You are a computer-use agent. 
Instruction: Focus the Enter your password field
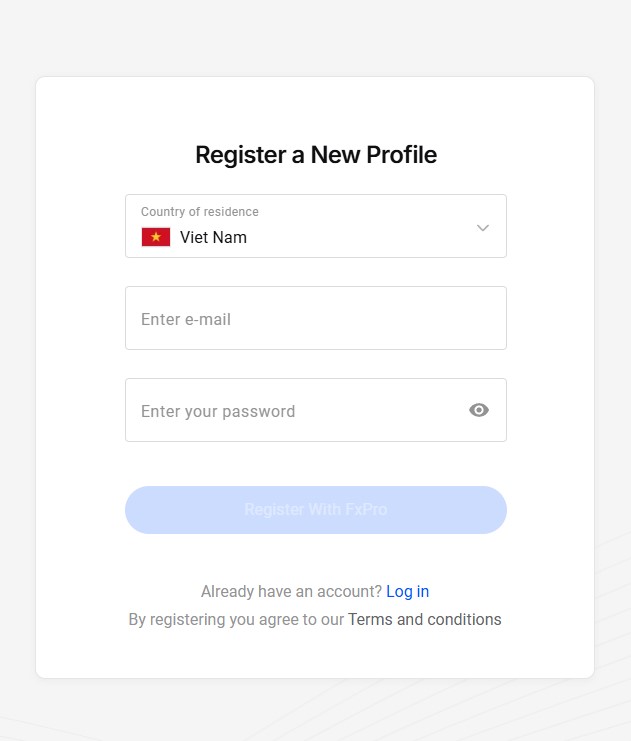pos(295,410)
